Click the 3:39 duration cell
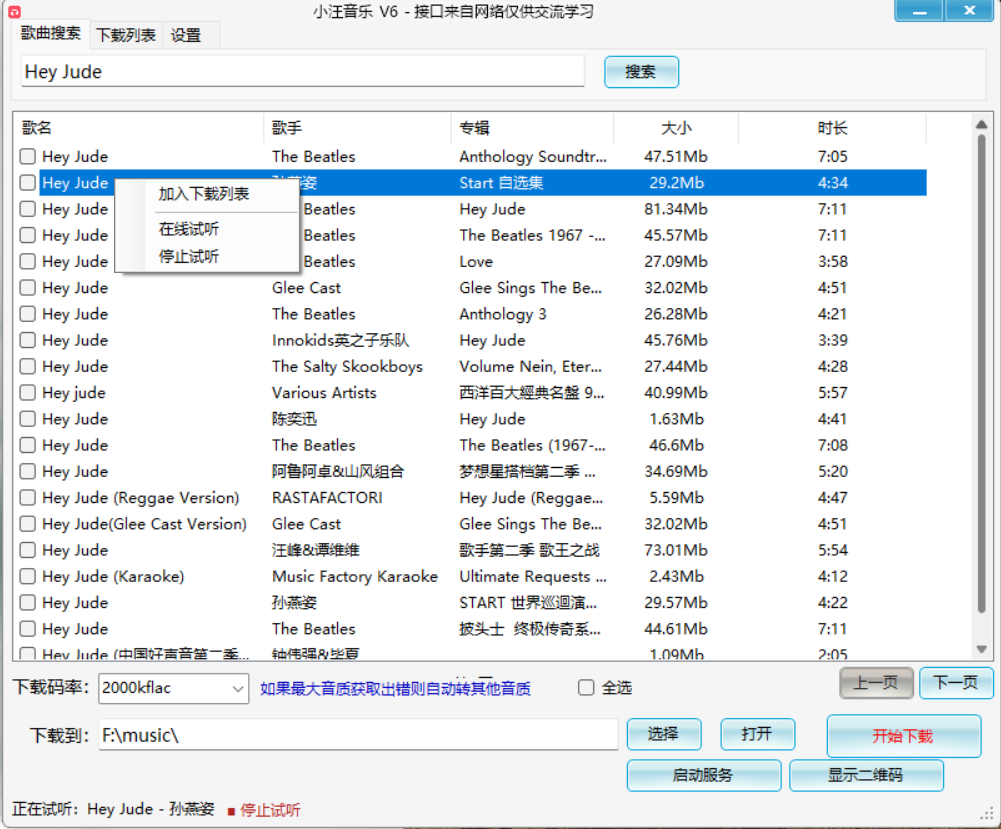The image size is (1001, 829). pos(832,340)
